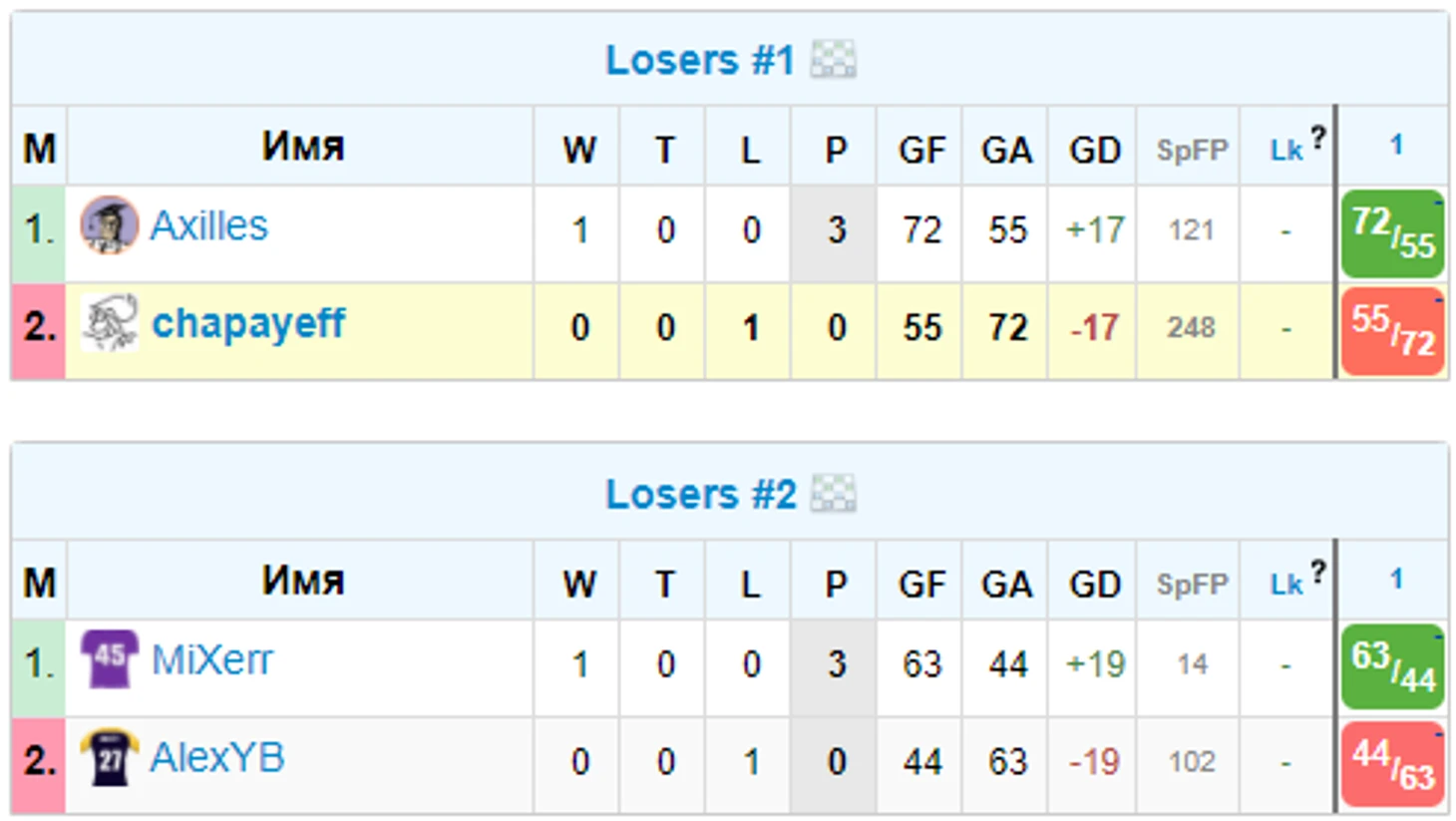Open chapayeff player profile link
The width and height of the screenshot is (1456, 821).
coord(248,323)
